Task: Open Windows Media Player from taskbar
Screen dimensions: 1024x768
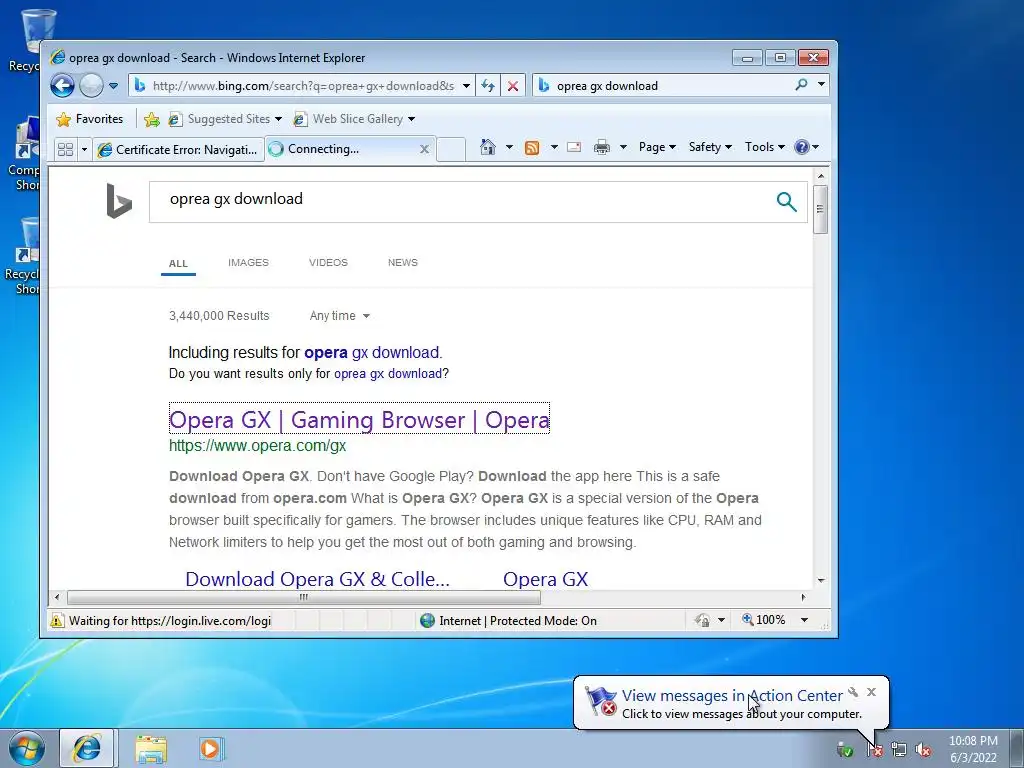Action: coord(210,748)
